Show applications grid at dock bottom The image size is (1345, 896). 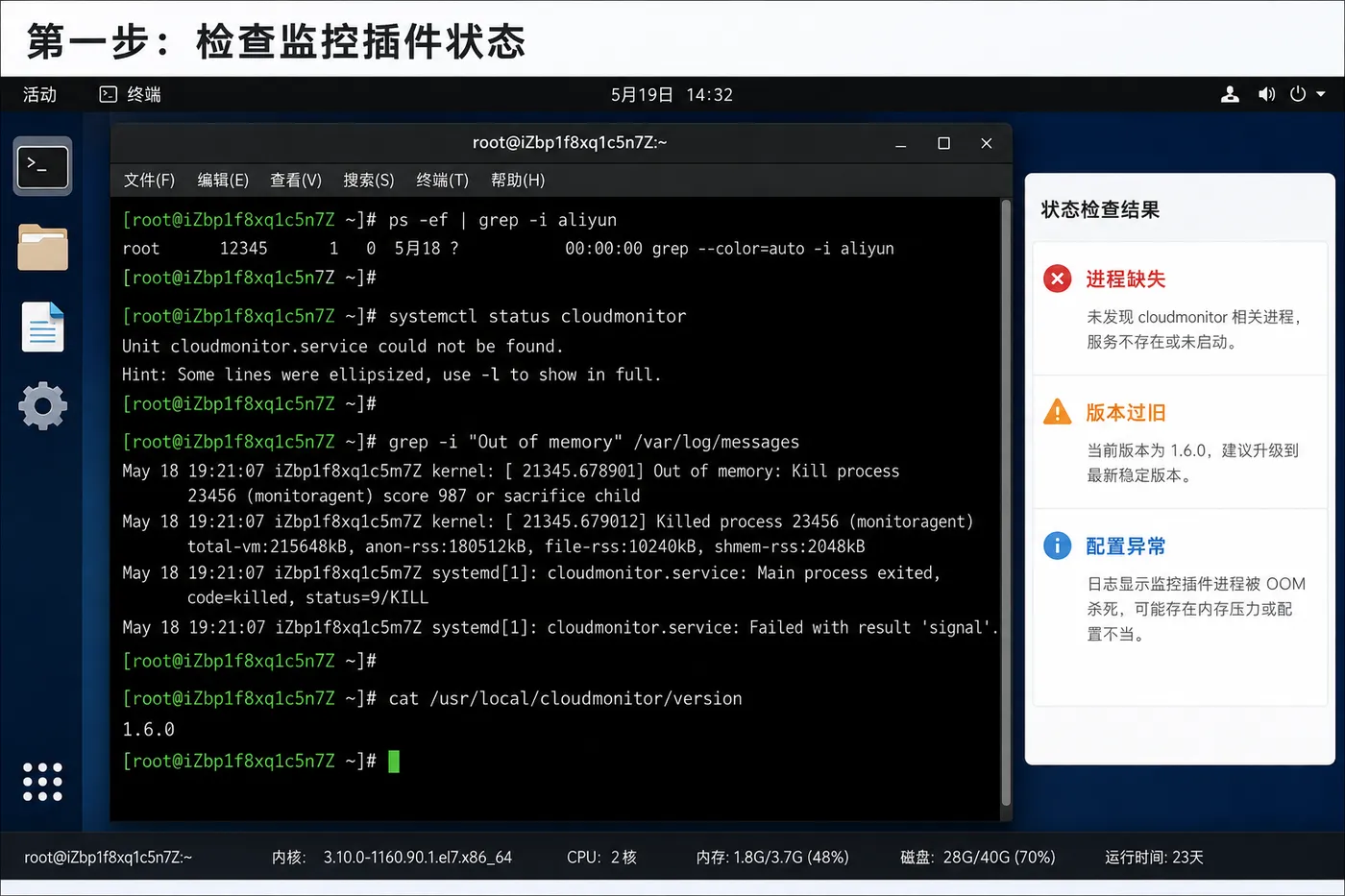tap(42, 782)
